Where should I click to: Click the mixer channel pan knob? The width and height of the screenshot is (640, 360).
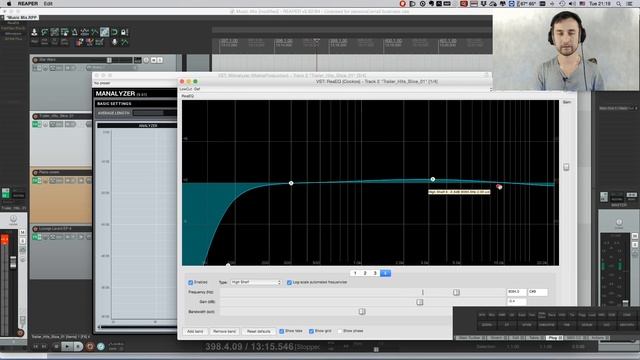coord(13,219)
